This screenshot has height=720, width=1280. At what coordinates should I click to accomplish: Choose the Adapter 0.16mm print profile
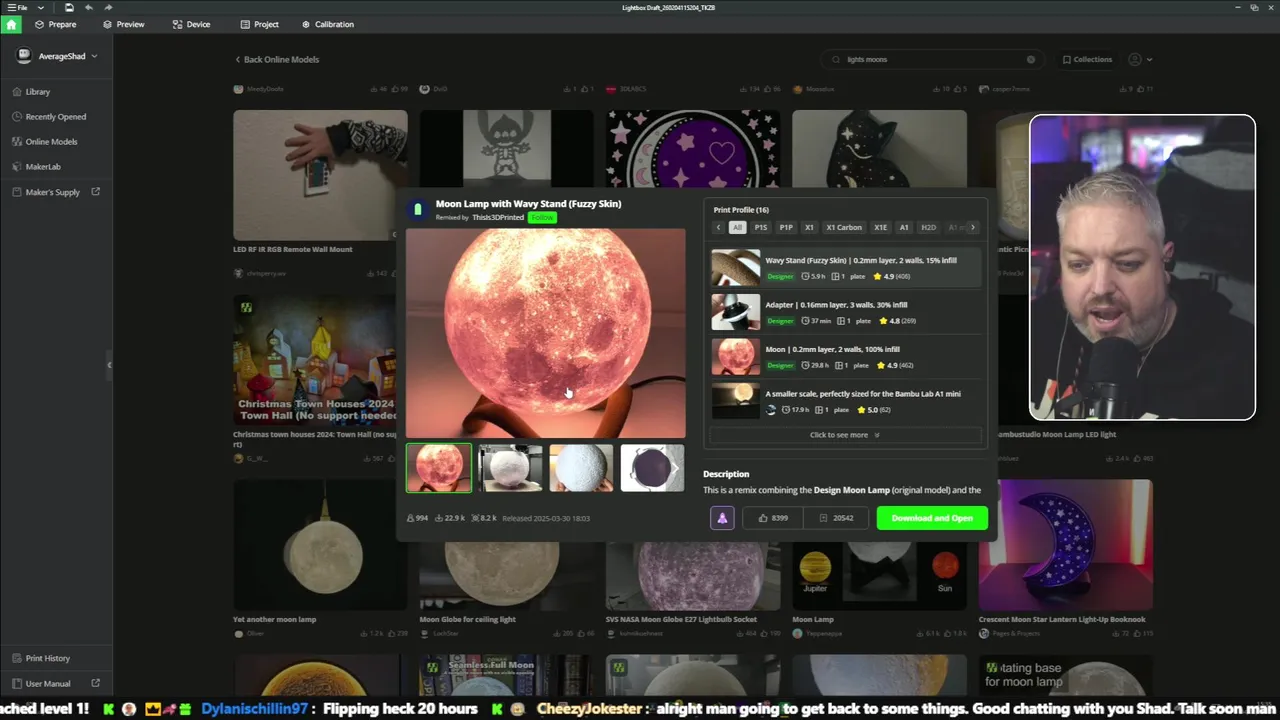pyautogui.click(x=846, y=312)
